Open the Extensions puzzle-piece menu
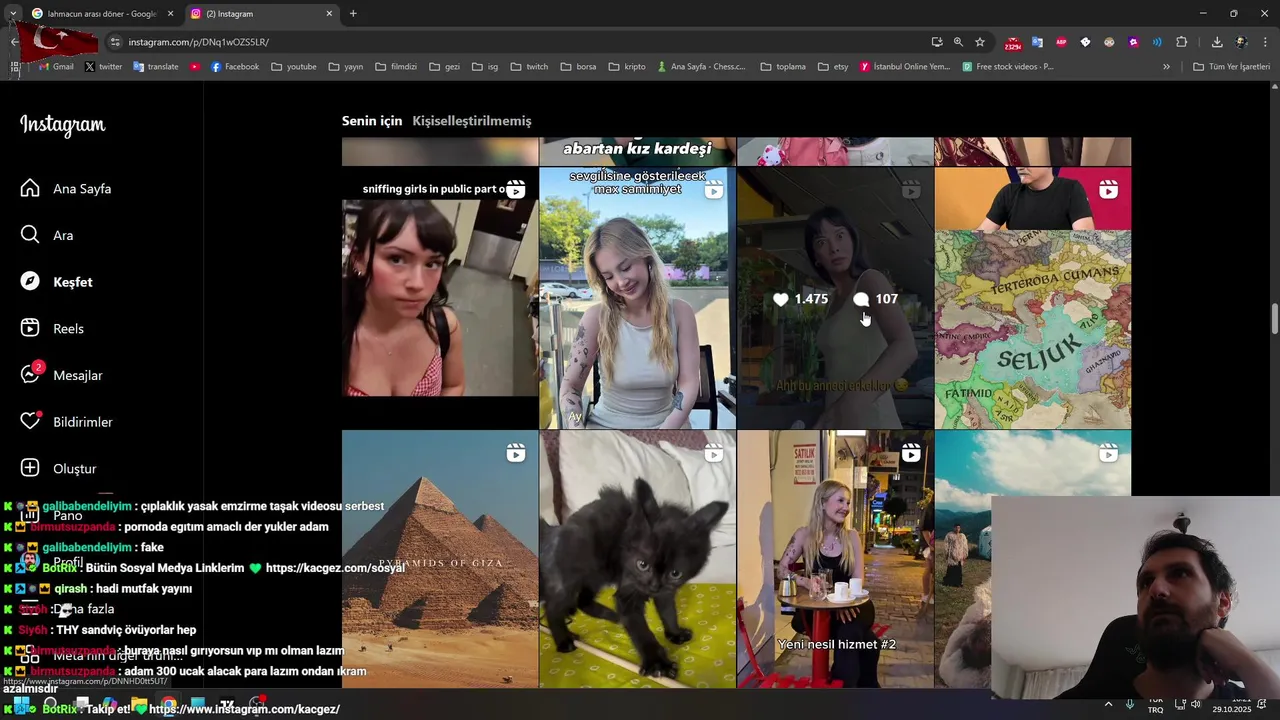Image resolution: width=1280 pixels, height=720 pixels. point(1182,42)
